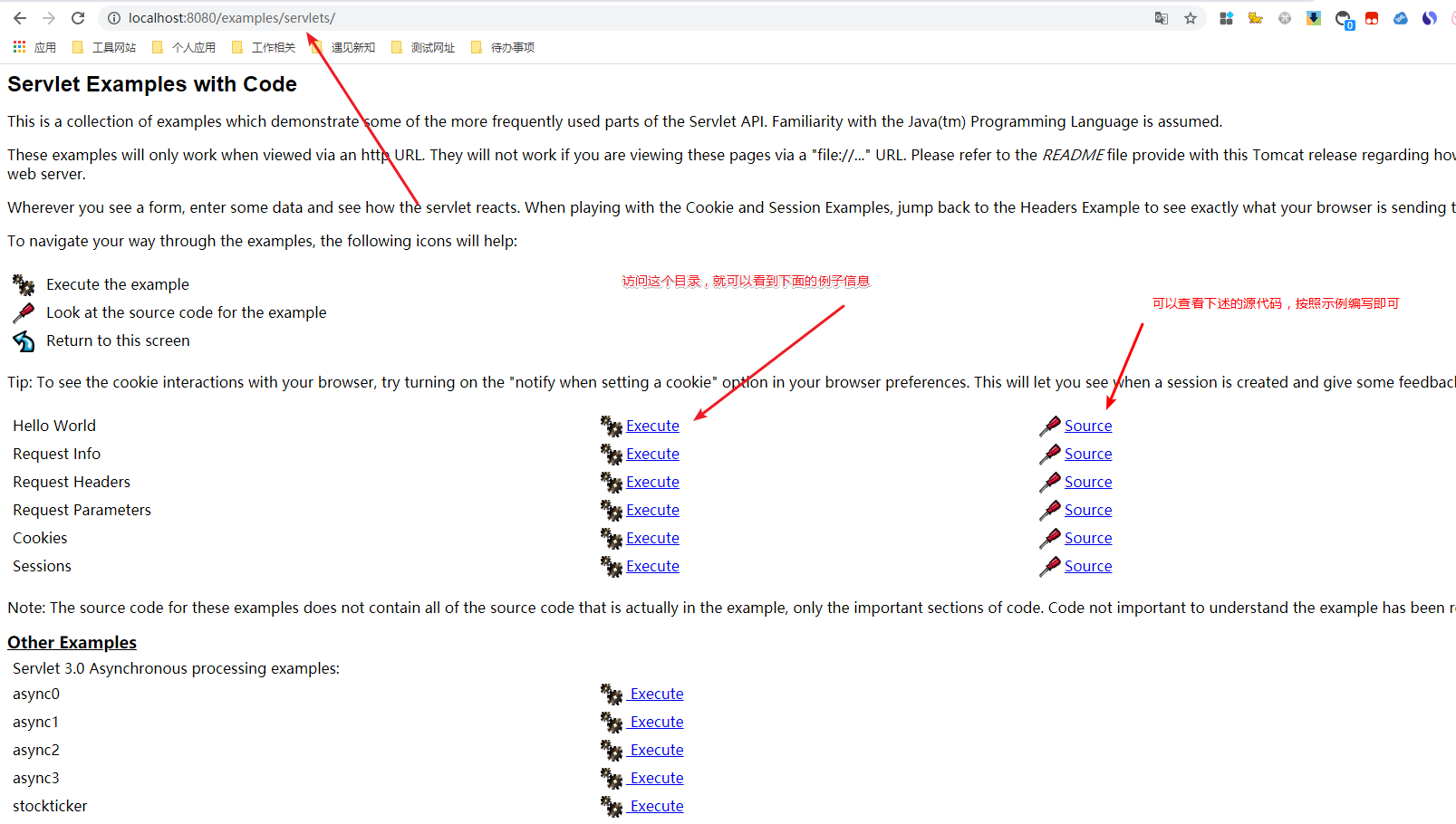Execute the Request Headers example

tap(652, 482)
